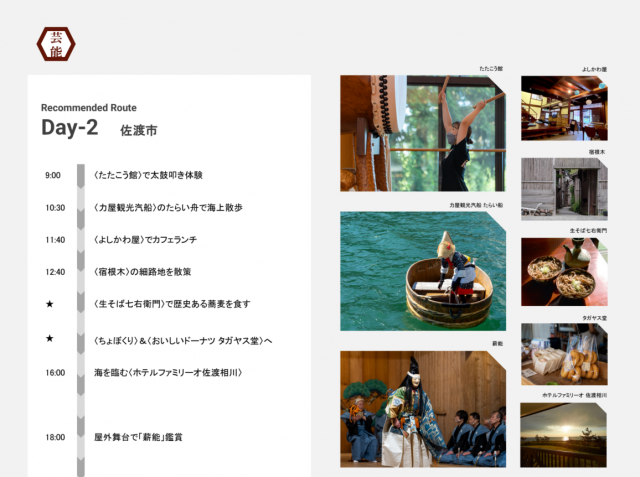Image resolution: width=640 pixels, height=477 pixels.
Task: Open the よしかわ屋 cafe interior photo
Action: pyautogui.click(x=564, y=108)
